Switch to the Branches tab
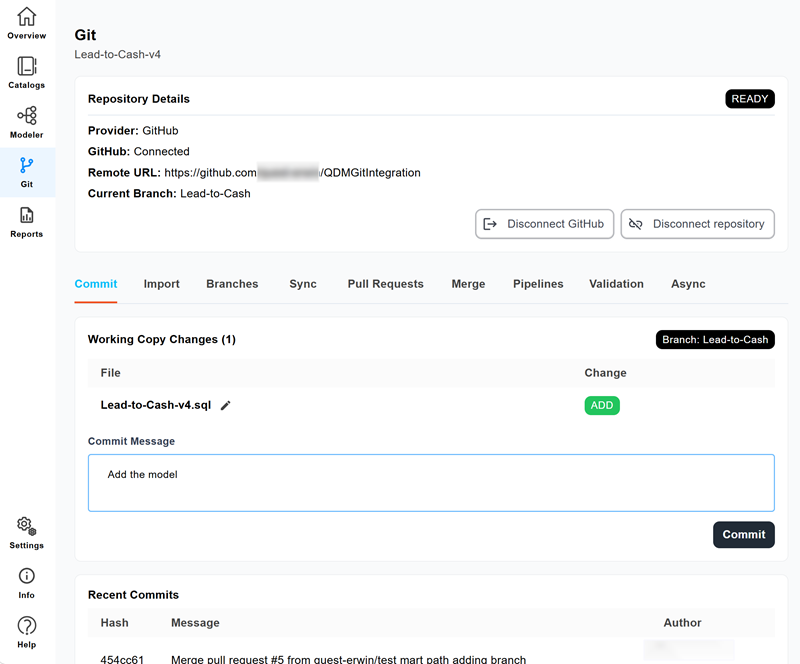 tap(232, 284)
